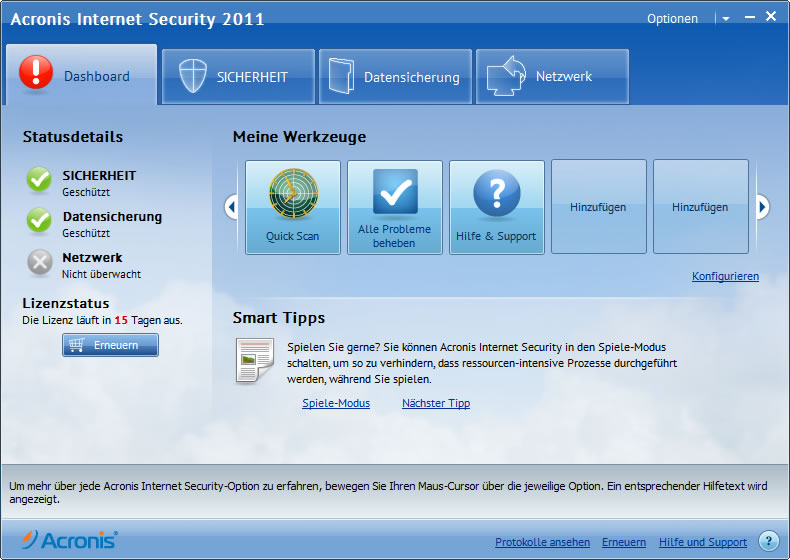Open the Hilfe & Support question mark tile

496,207
